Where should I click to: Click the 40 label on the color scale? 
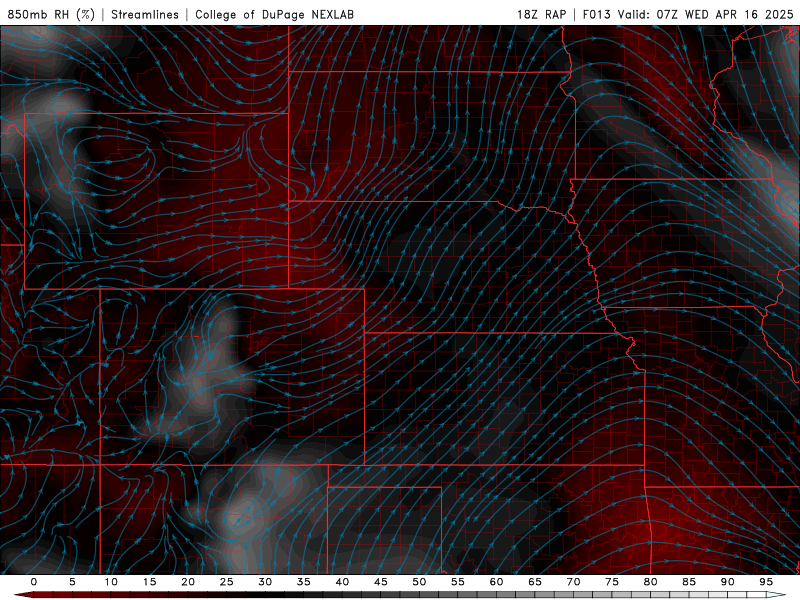pos(342,582)
